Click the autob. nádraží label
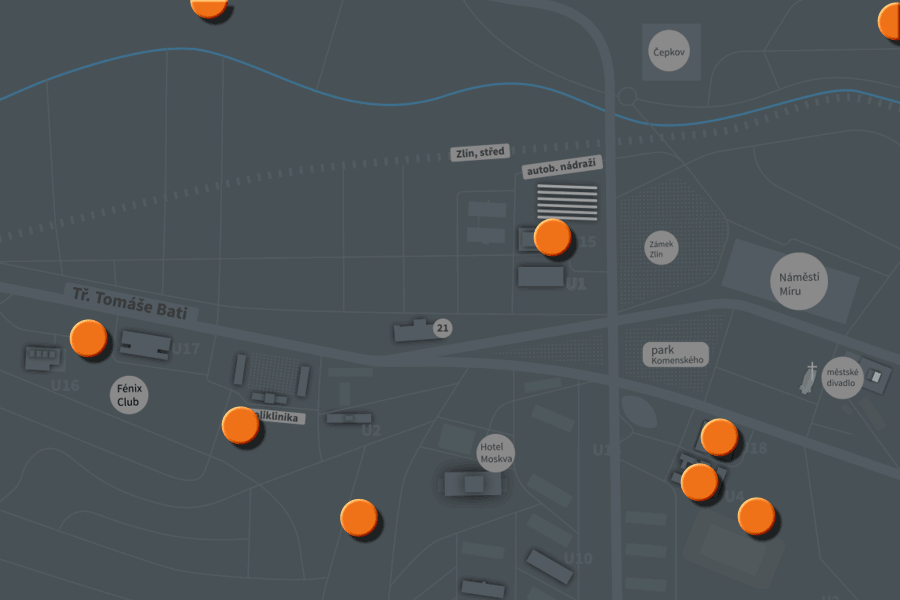 point(563,166)
